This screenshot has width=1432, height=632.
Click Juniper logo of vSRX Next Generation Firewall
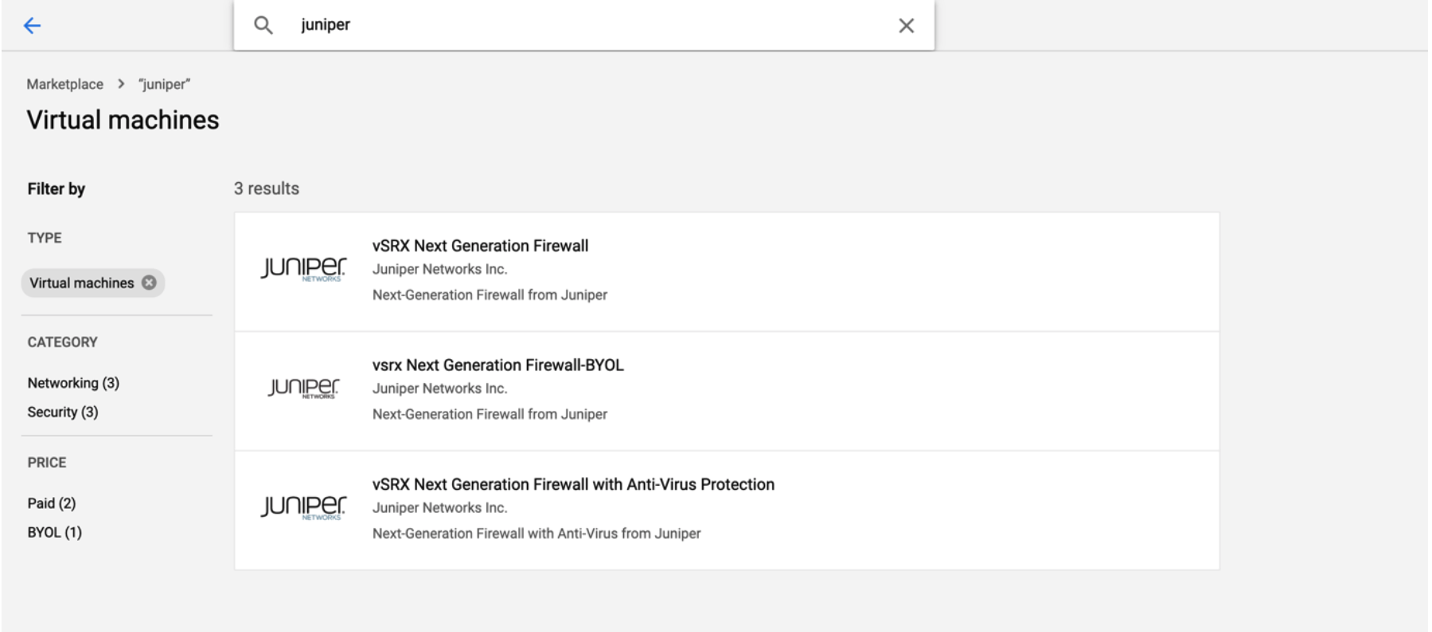click(304, 270)
